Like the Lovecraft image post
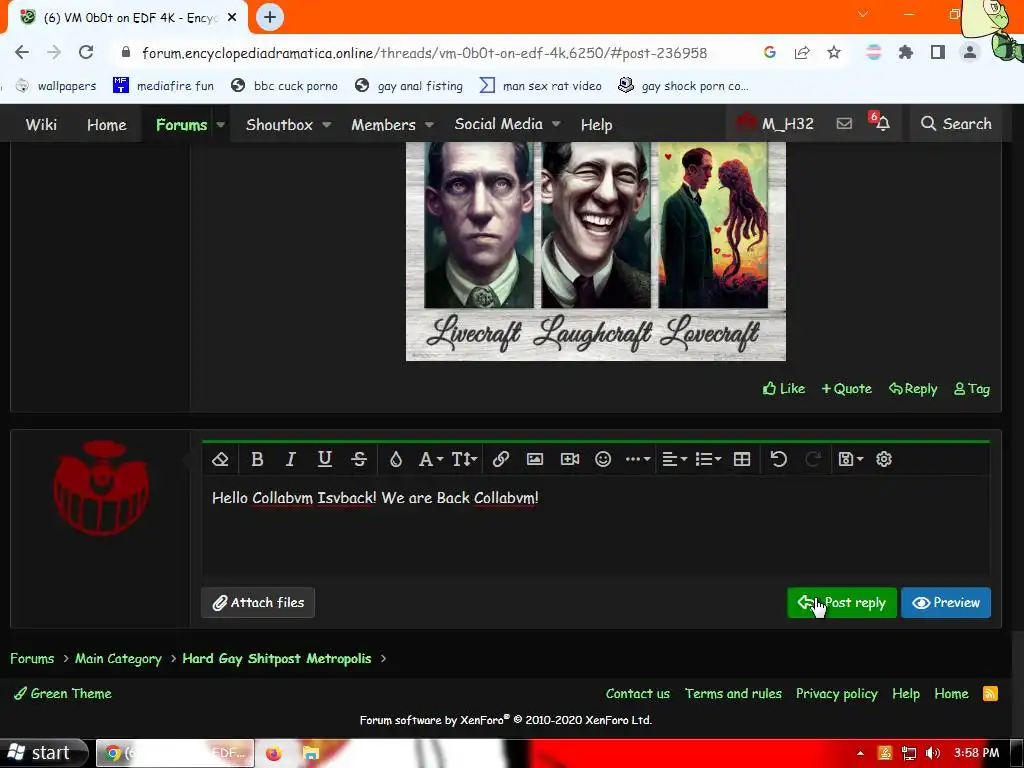This screenshot has width=1024, height=768. [784, 389]
